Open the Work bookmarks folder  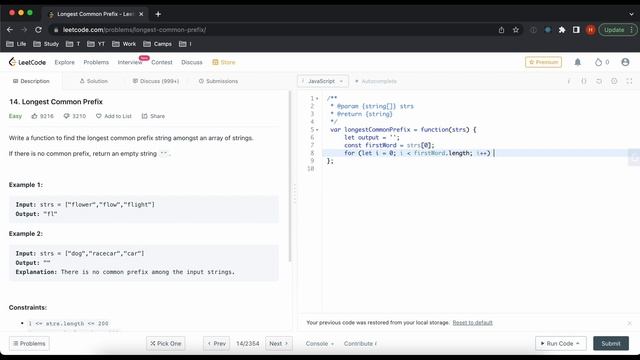tap(124, 44)
